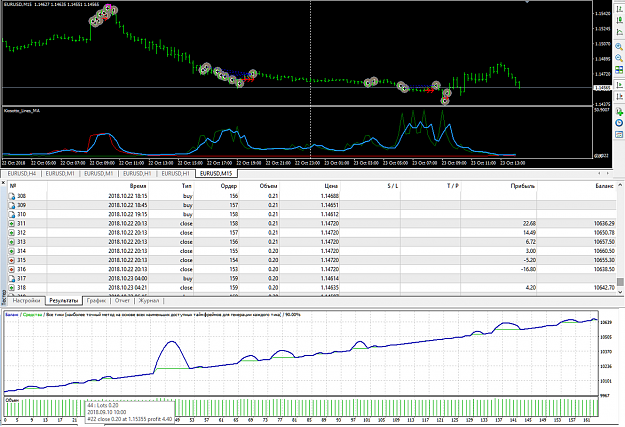Viewport: 625px width, 427px height.
Task: Open the График tester tab
Action: tap(96, 301)
